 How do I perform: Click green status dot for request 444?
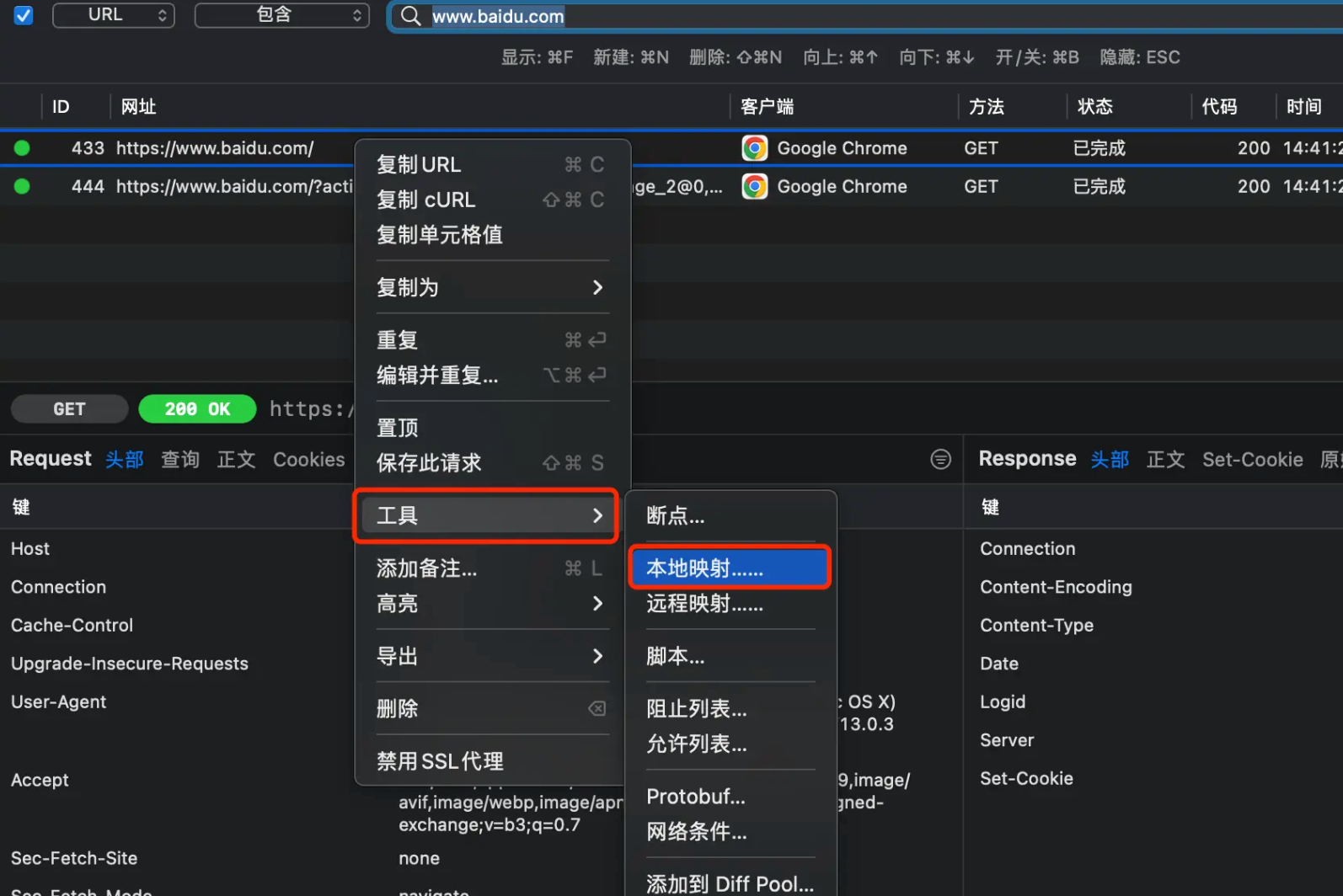22,186
